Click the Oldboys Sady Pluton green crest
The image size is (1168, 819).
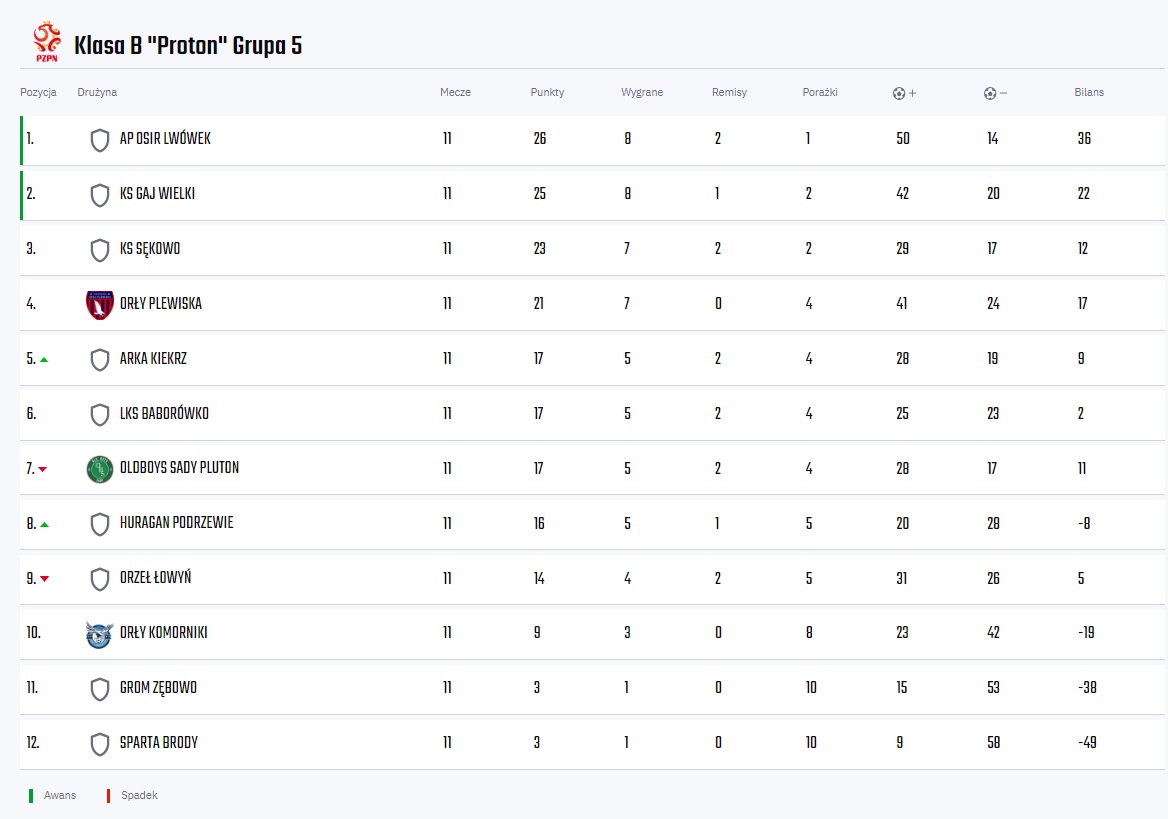(100, 469)
